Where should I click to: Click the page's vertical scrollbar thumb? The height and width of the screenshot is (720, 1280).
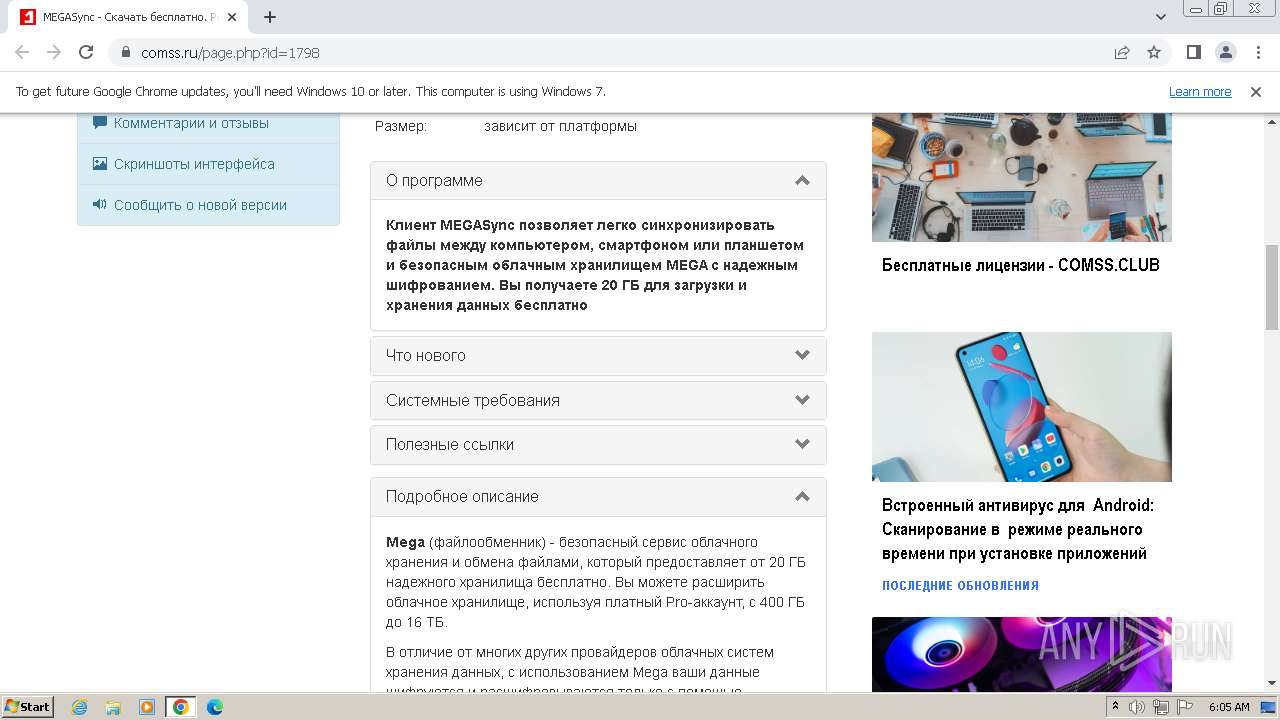tap(1272, 287)
